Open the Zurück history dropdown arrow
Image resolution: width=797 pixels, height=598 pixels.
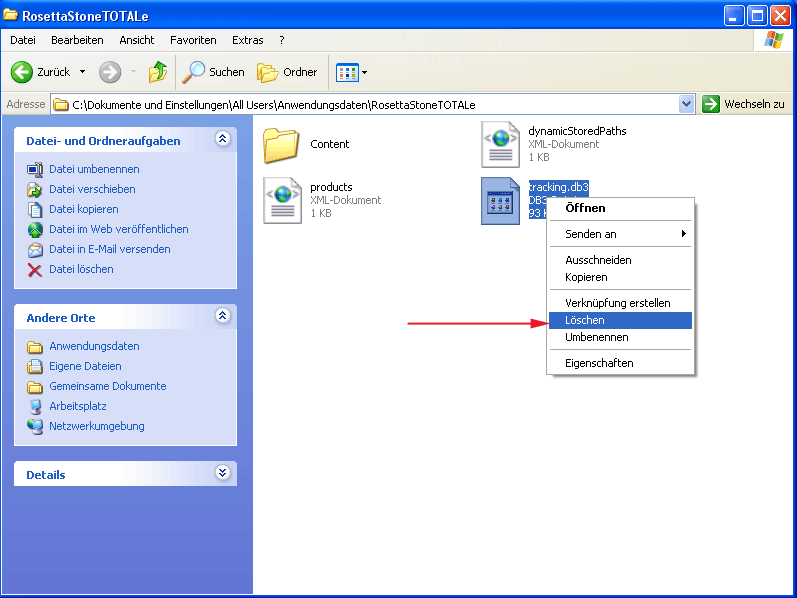click(x=82, y=72)
